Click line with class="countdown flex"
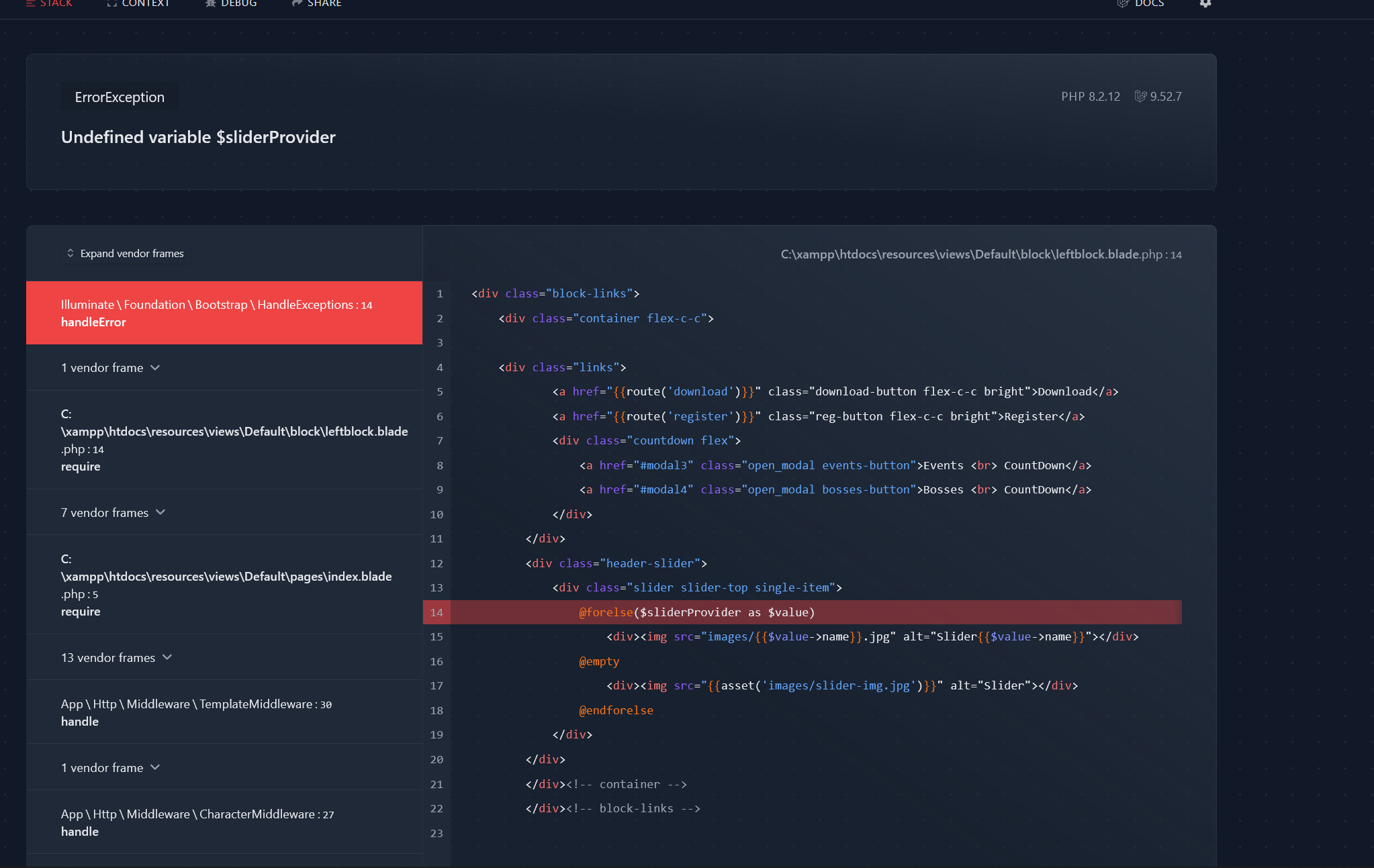The height and width of the screenshot is (868, 1374). [x=646, y=440]
